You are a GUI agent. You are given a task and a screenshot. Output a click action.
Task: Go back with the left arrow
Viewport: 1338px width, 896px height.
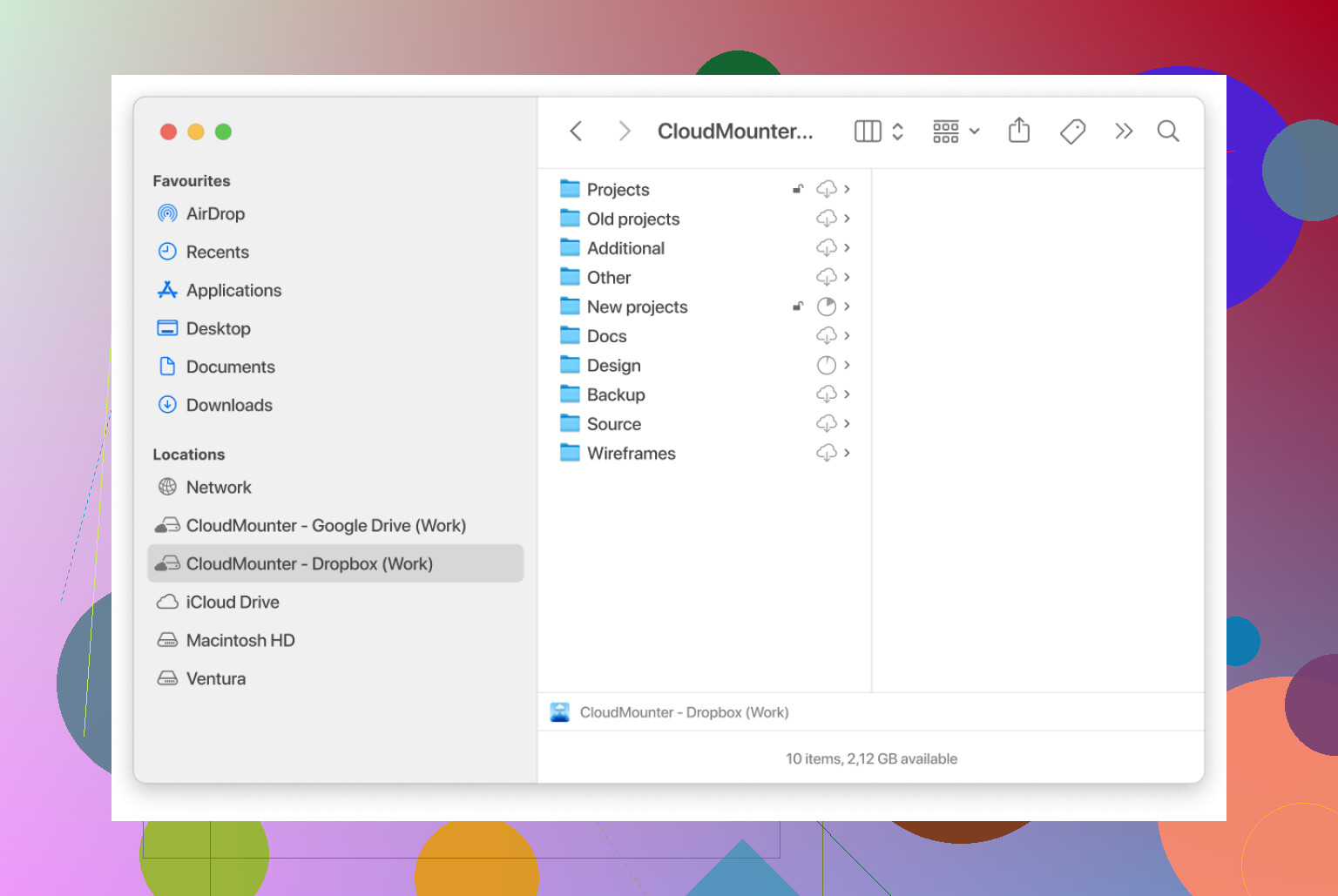coord(576,131)
